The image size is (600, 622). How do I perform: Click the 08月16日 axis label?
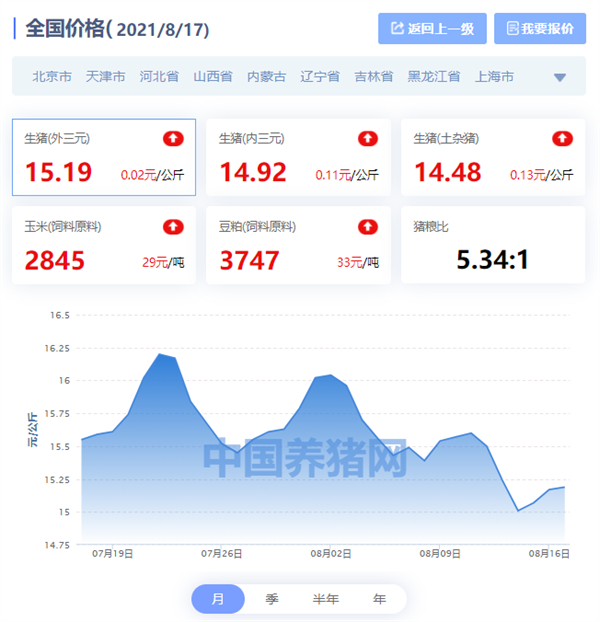click(549, 554)
